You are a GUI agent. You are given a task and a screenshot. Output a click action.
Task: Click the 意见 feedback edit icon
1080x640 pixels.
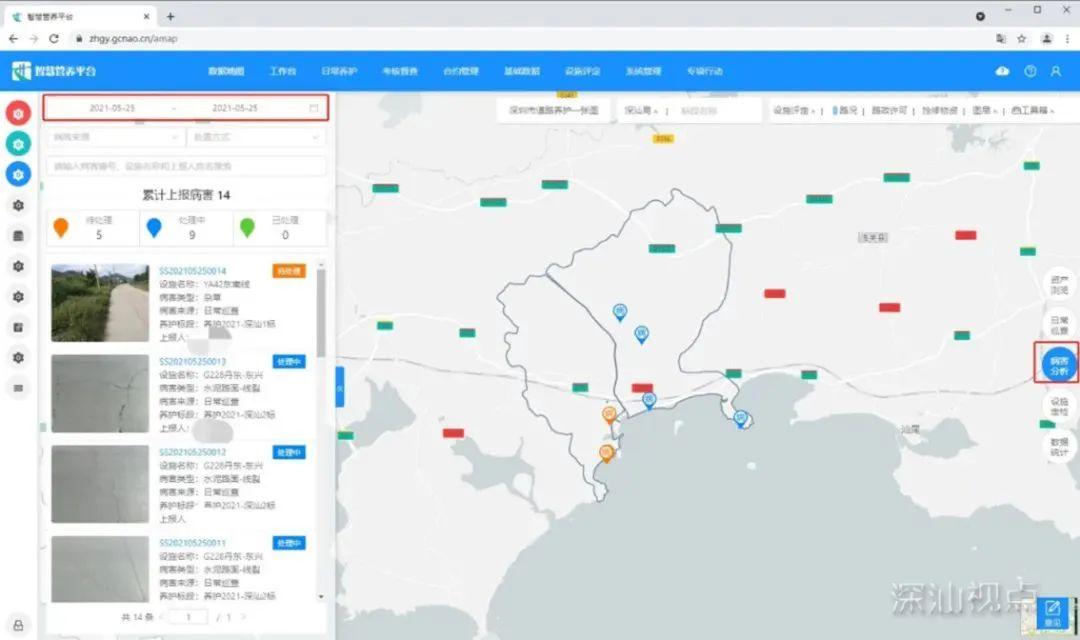1051,610
